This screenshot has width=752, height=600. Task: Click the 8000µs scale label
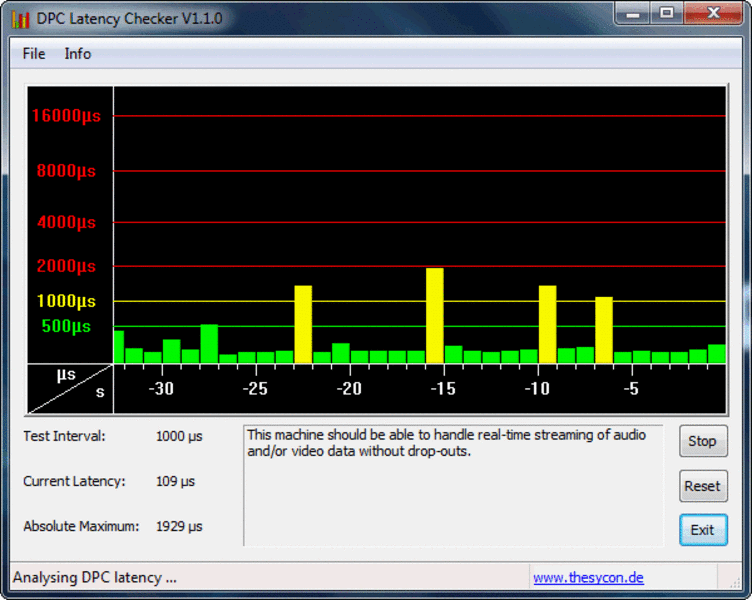tap(66, 171)
